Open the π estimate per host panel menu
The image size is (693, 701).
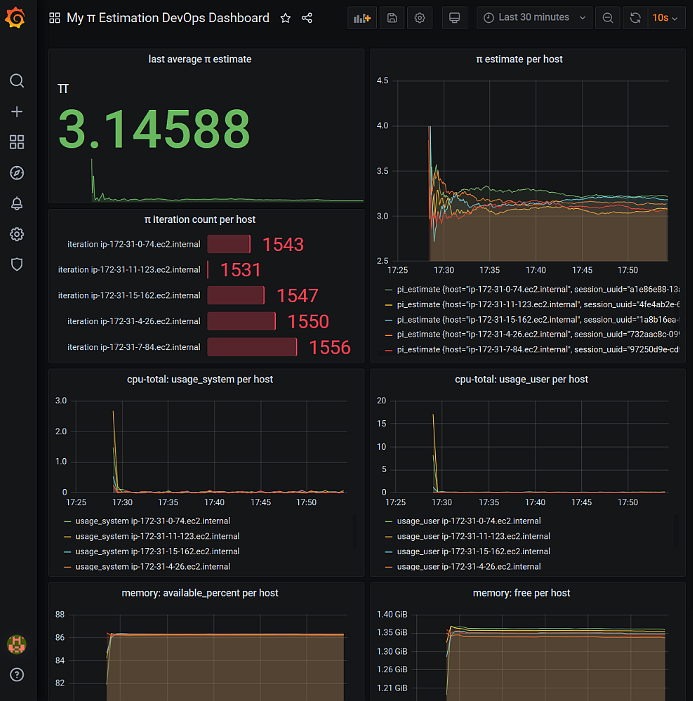[519, 59]
